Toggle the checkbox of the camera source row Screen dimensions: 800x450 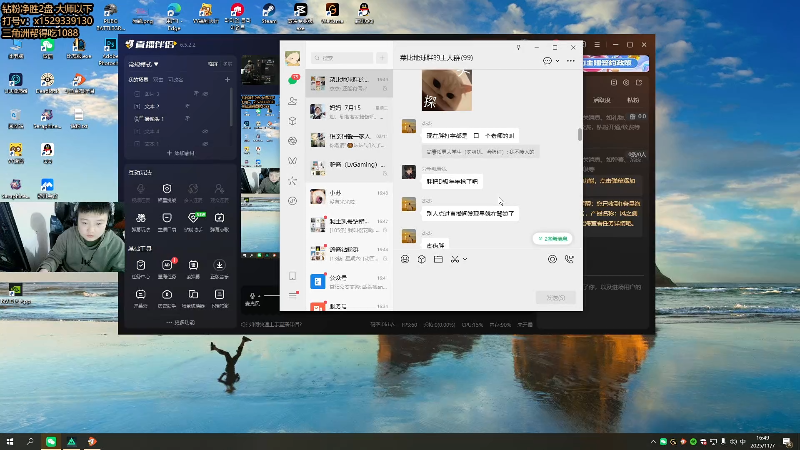tap(137, 118)
